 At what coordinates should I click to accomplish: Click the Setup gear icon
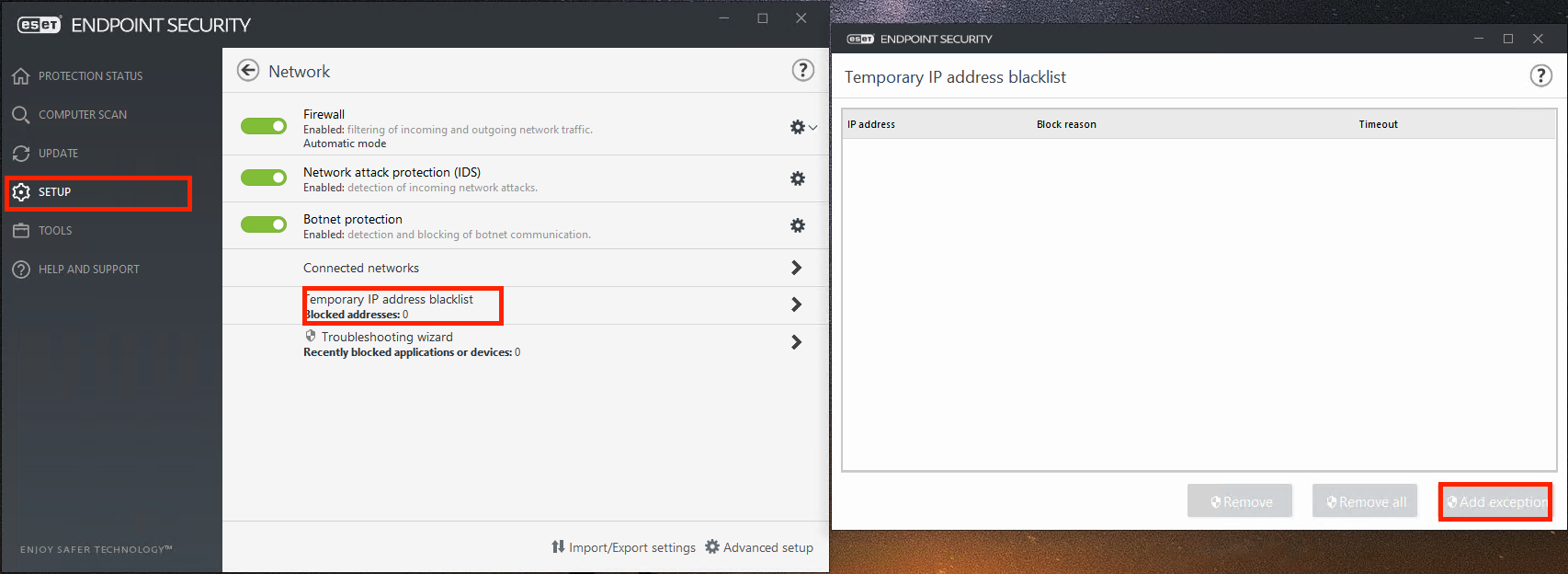pyautogui.click(x=21, y=192)
